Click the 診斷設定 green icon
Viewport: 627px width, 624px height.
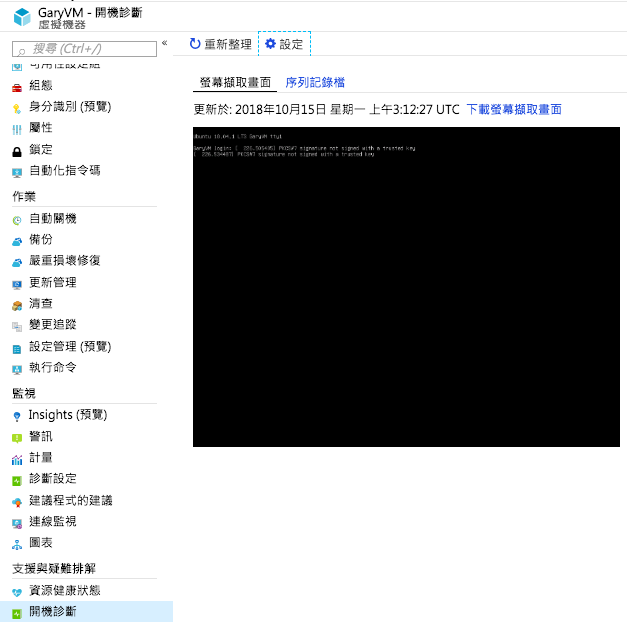pos(17,481)
